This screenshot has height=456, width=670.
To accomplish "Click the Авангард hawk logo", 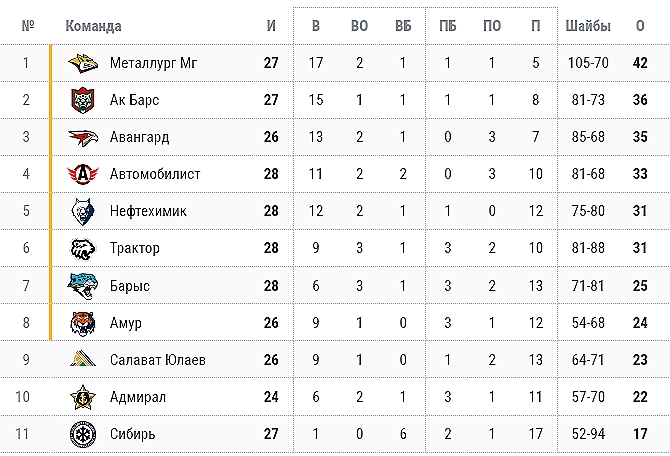I will click(81, 137).
